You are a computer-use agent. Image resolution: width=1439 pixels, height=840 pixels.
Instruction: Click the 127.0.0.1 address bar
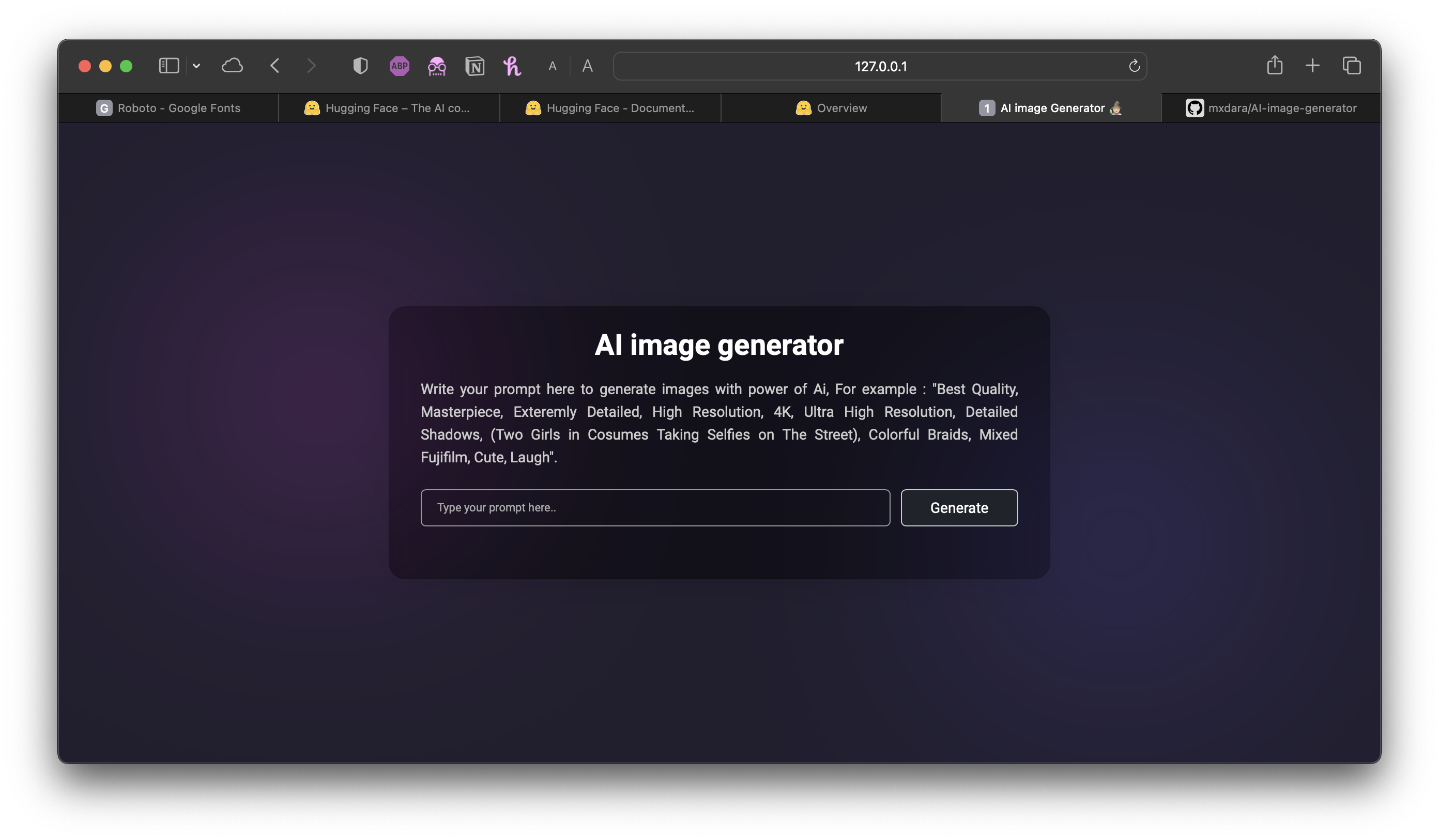pyautogui.click(x=879, y=66)
